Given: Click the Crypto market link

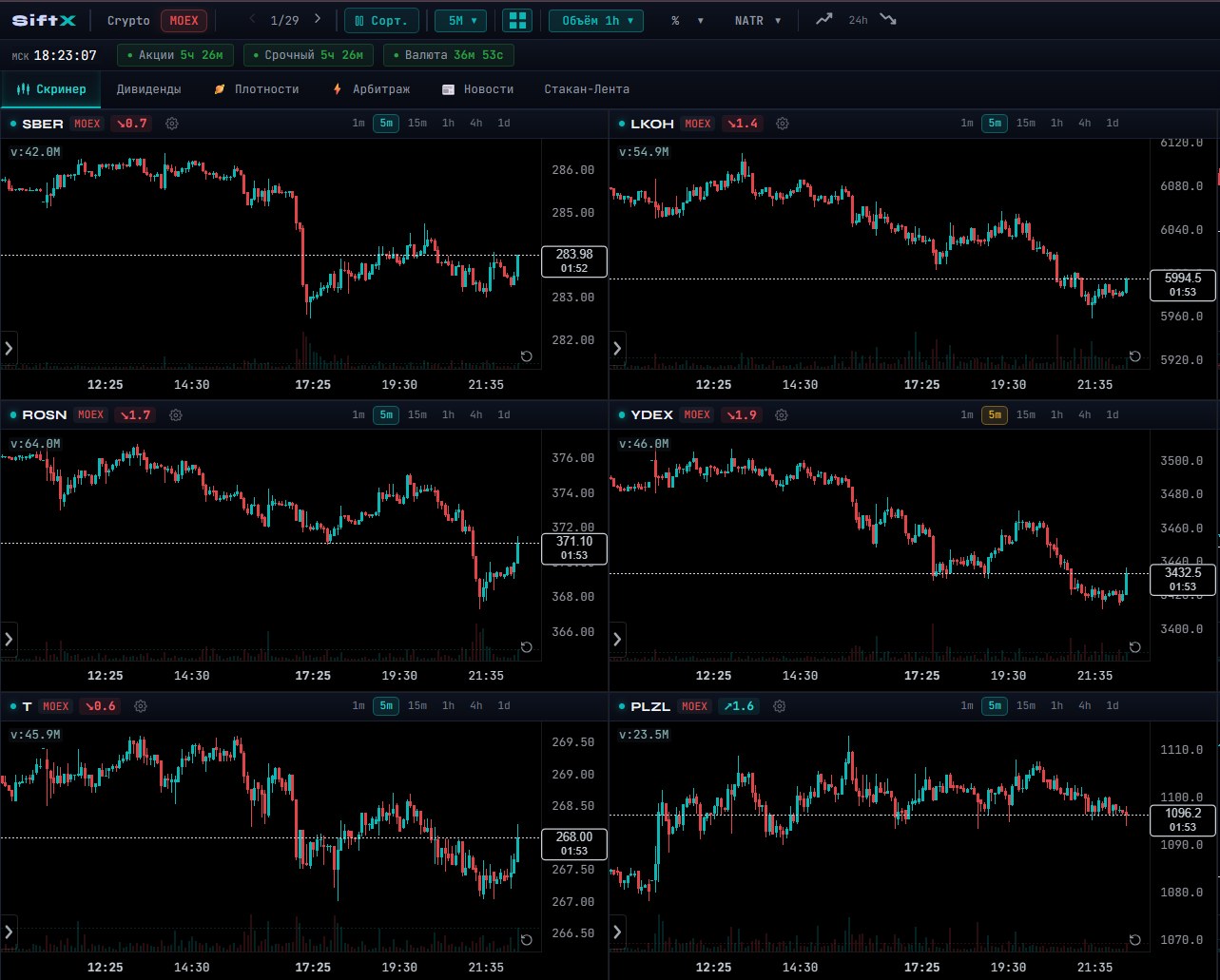Looking at the screenshot, I should coord(128,21).
